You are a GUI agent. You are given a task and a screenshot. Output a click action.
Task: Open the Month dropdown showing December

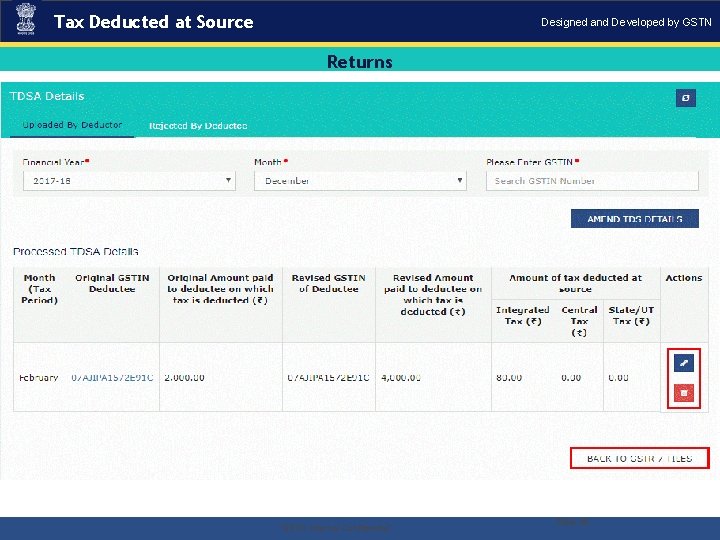click(x=360, y=180)
